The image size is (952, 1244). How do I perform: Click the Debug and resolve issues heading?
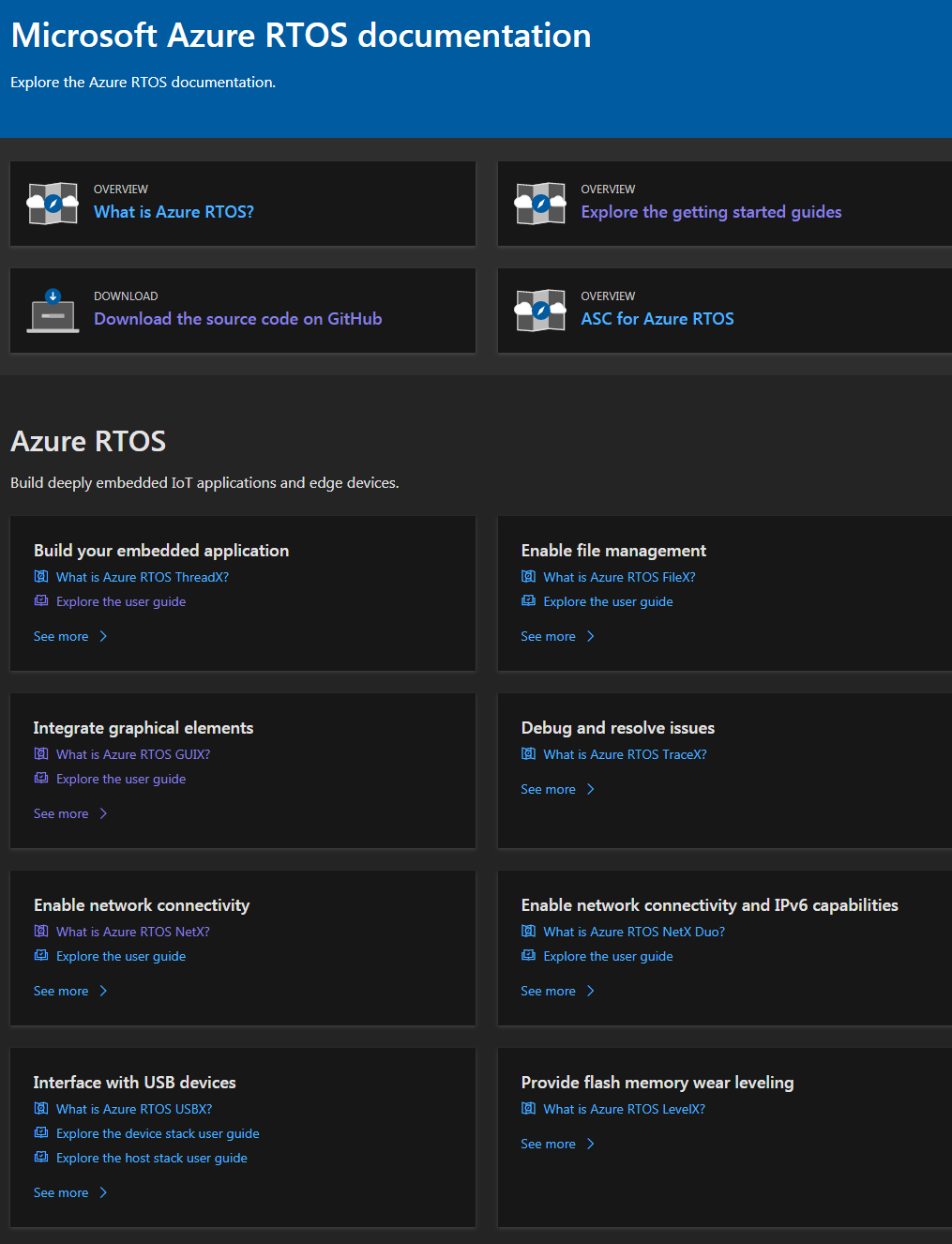coord(618,728)
